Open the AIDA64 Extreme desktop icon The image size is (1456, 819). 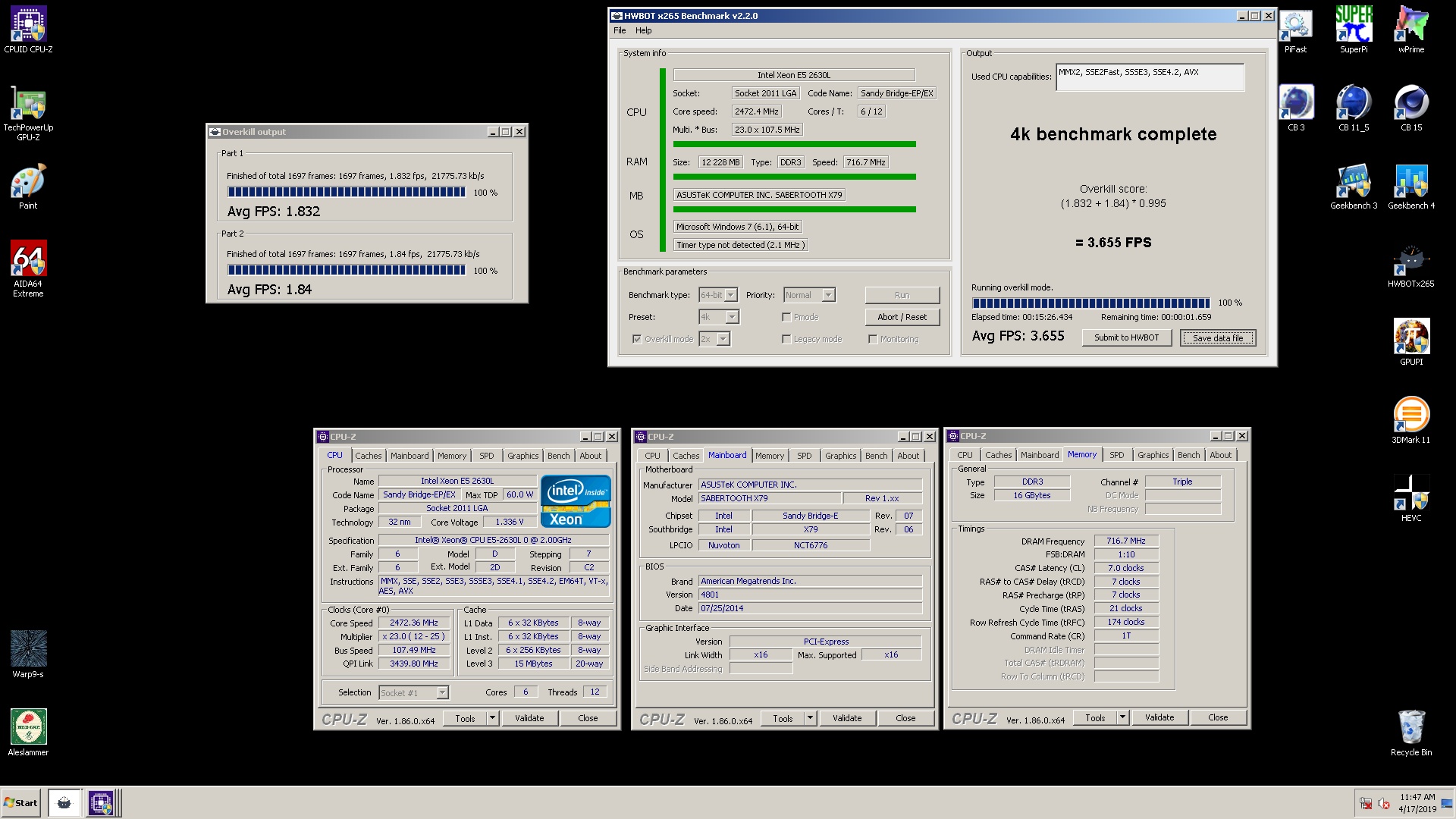tap(28, 268)
